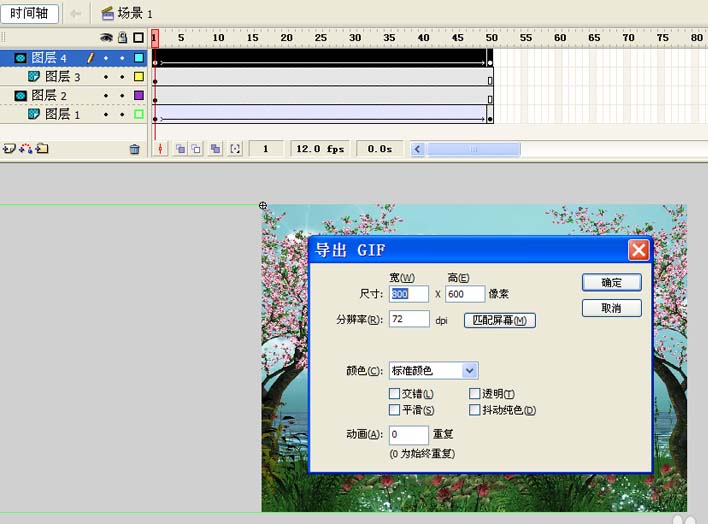Viewport: 708px width, 524px height.
Task: Toggle visibility dot of 图层 4
Action: (106, 58)
